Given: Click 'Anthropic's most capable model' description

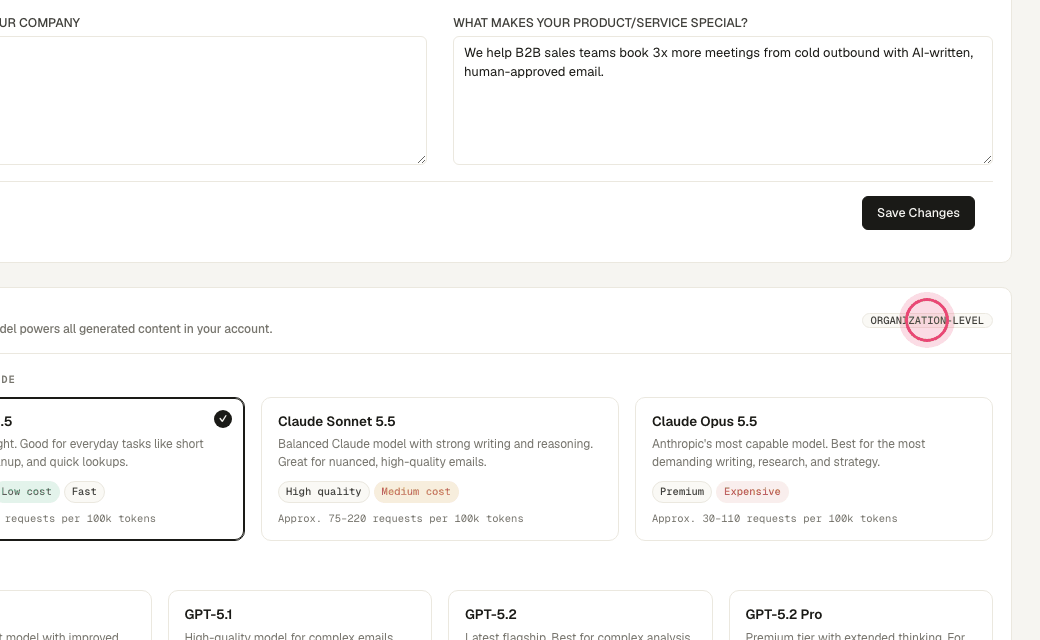Looking at the screenshot, I should click(x=789, y=452).
